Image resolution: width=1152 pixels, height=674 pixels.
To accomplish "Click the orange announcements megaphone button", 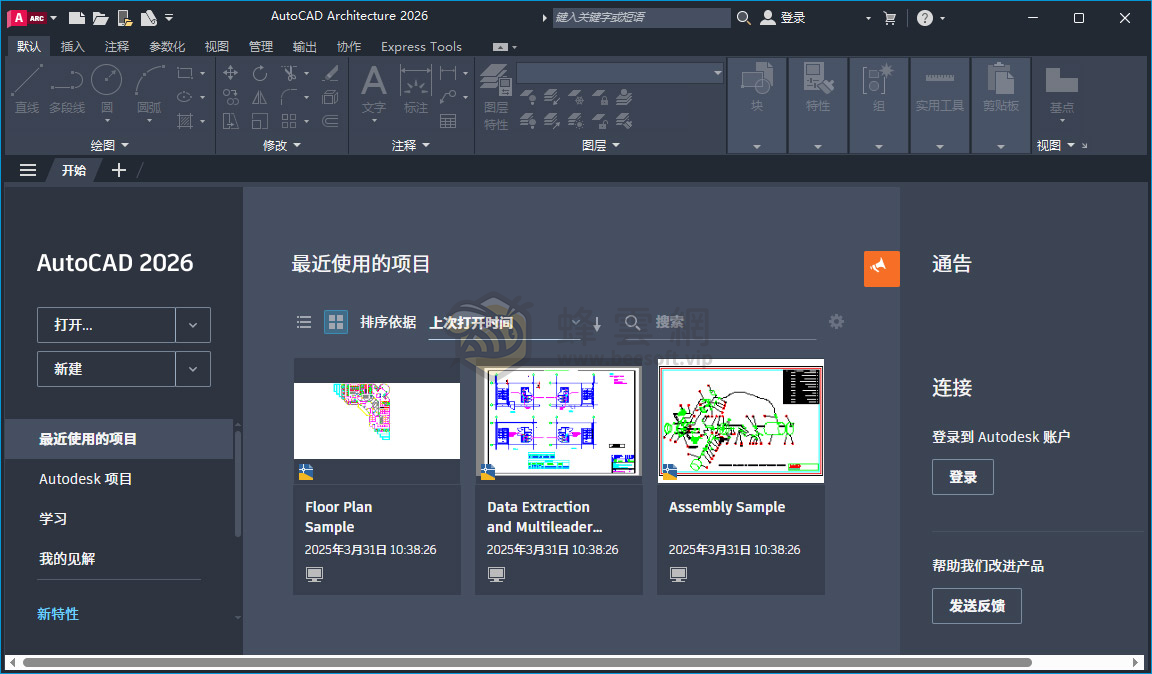I will pos(882,268).
